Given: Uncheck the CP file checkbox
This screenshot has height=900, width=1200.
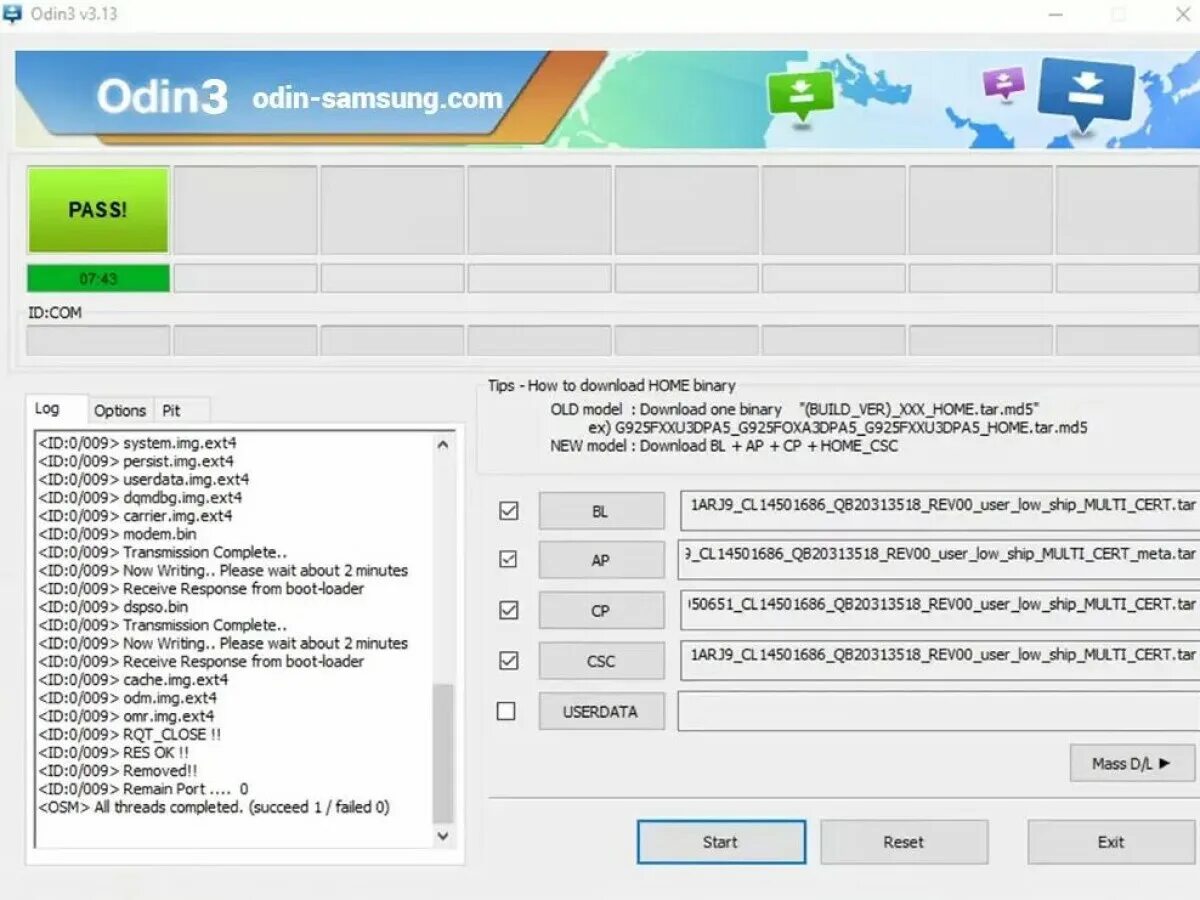Looking at the screenshot, I should click(508, 610).
